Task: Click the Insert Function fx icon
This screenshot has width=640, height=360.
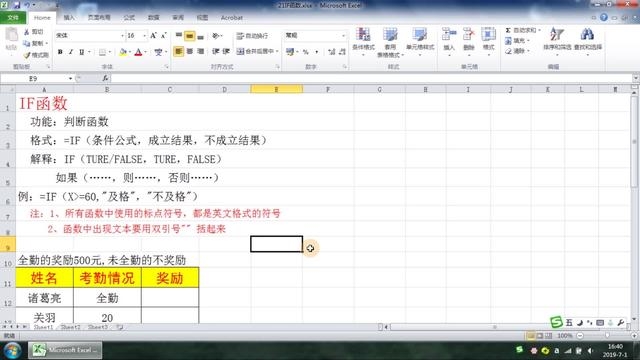Action: (105, 78)
